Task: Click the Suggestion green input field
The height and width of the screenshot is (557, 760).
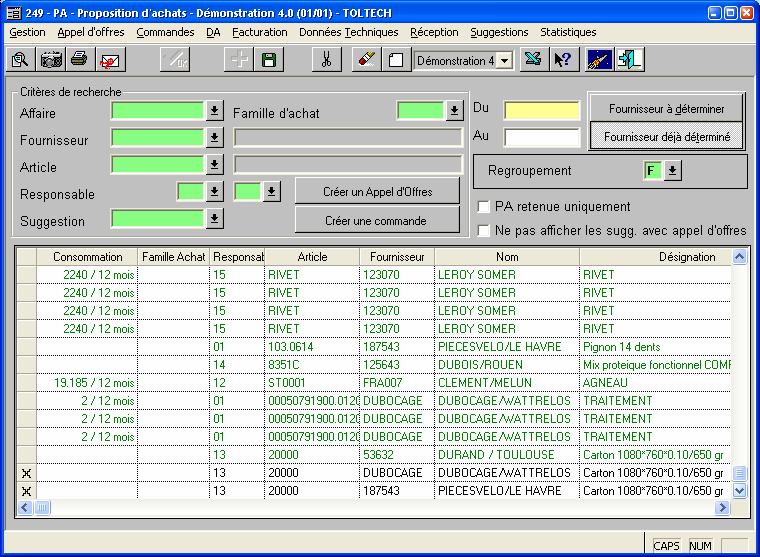Action: [x=158, y=219]
